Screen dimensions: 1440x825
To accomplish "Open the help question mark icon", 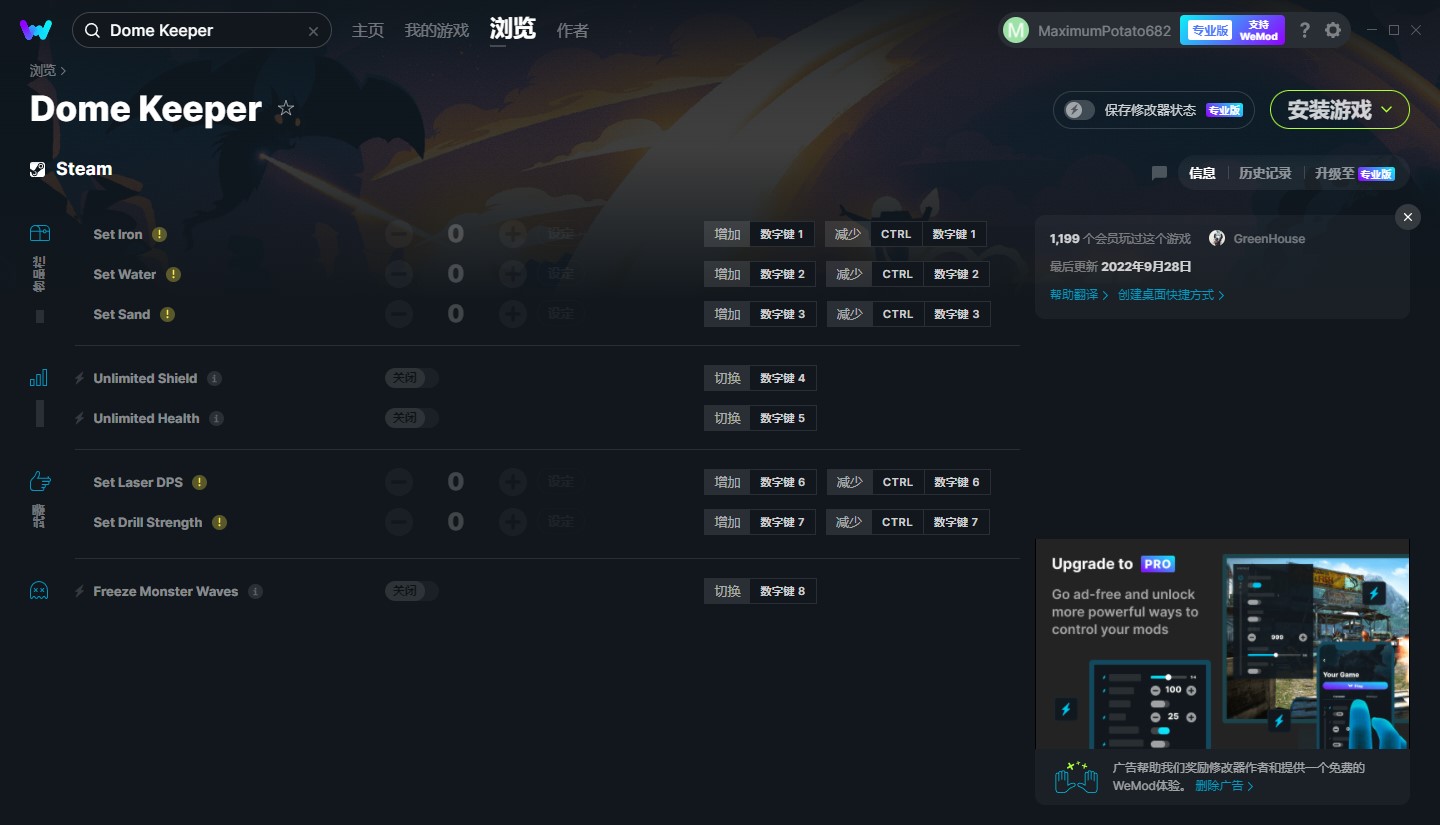I will pyautogui.click(x=1304, y=30).
